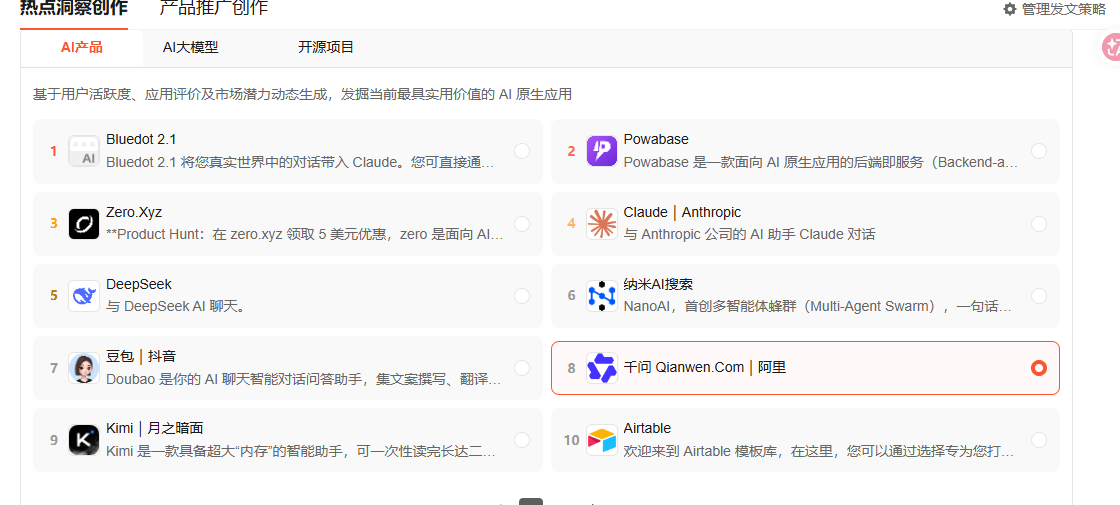Click the Kimi black K icon

click(x=84, y=440)
